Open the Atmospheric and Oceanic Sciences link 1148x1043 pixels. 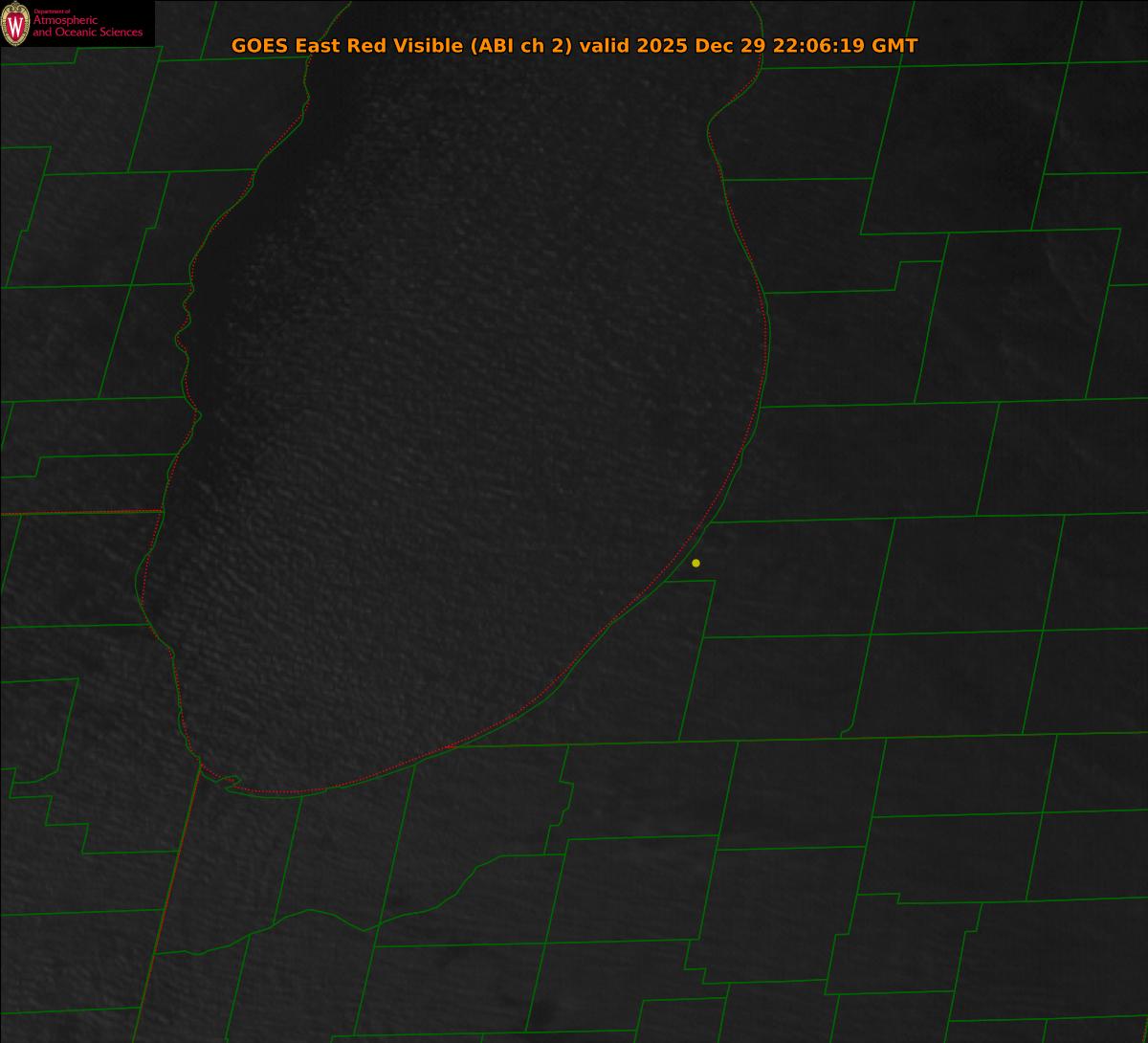(x=88, y=28)
